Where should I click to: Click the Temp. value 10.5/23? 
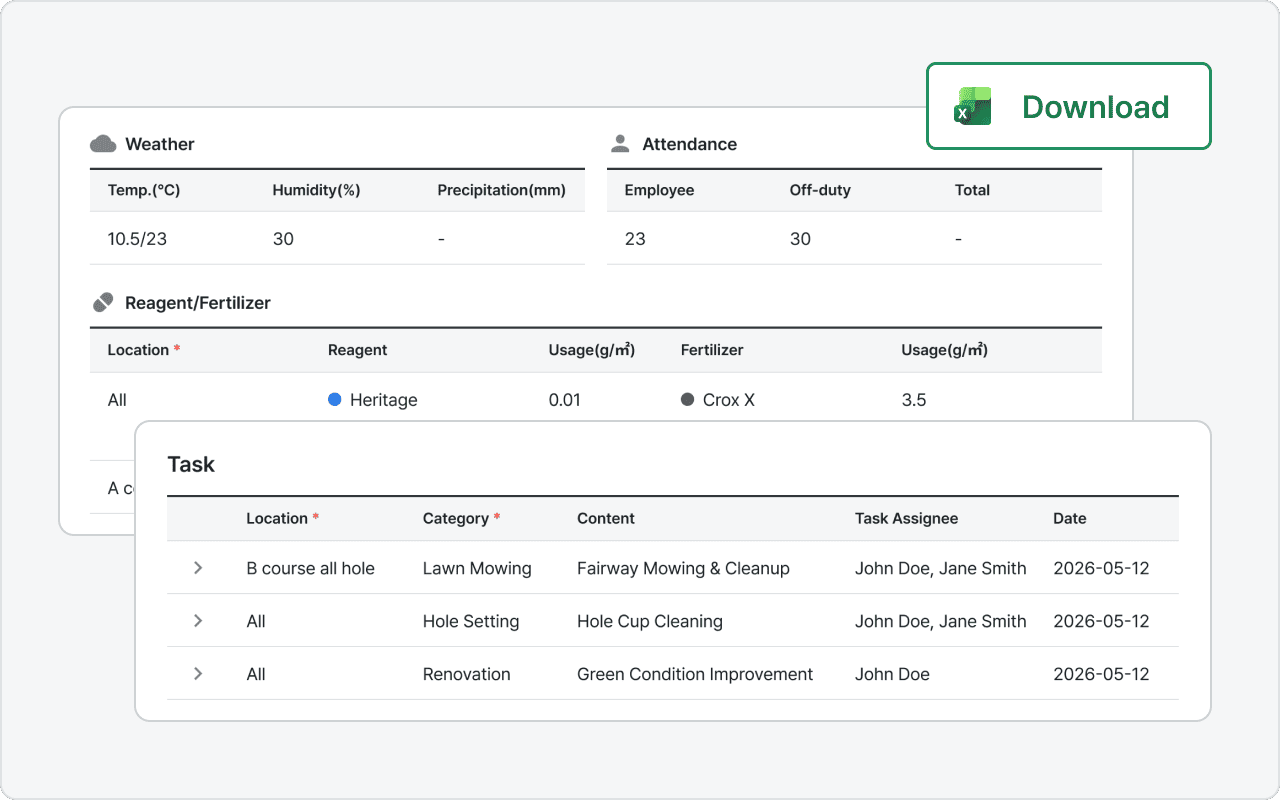pos(137,239)
